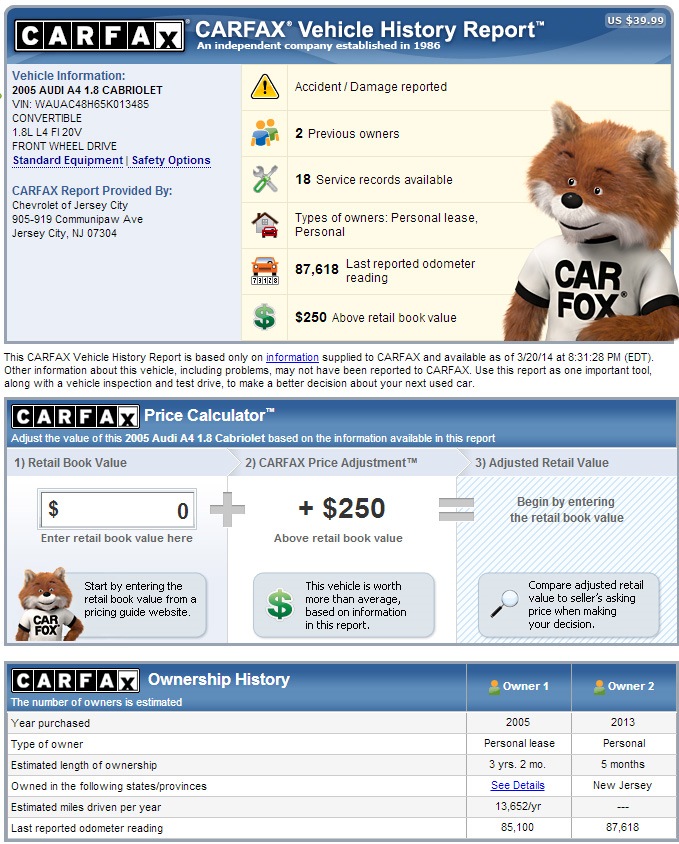Screen dimensions: 679x844
Task: Click the CARFAX logo in Ownership History header
Action: (x=75, y=681)
